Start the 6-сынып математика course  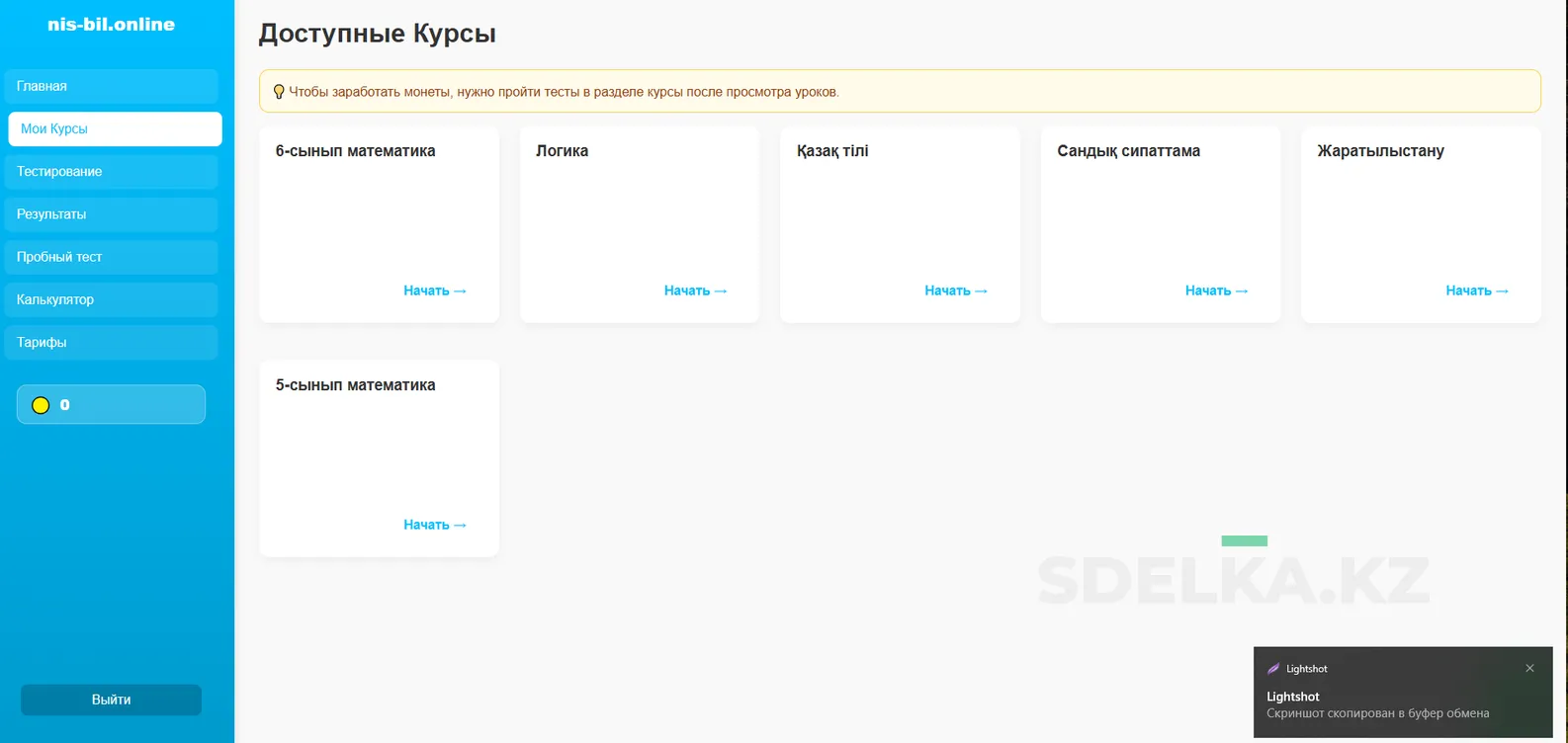[435, 290]
